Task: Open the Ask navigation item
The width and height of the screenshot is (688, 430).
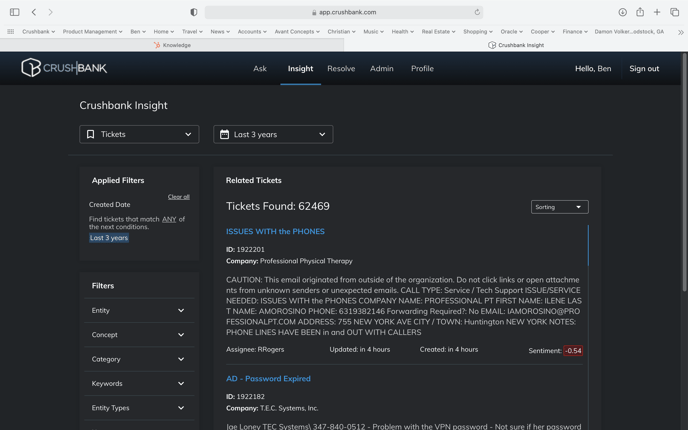Action: tap(260, 68)
